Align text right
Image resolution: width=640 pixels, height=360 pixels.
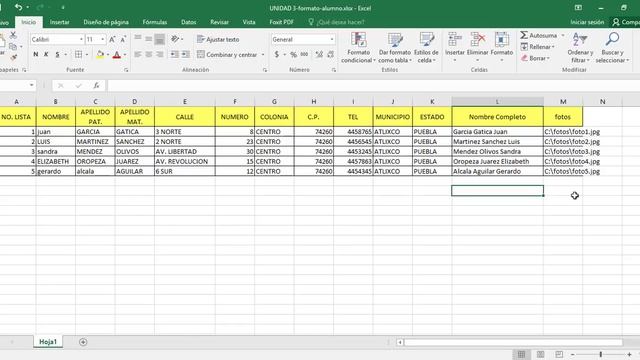160,54
